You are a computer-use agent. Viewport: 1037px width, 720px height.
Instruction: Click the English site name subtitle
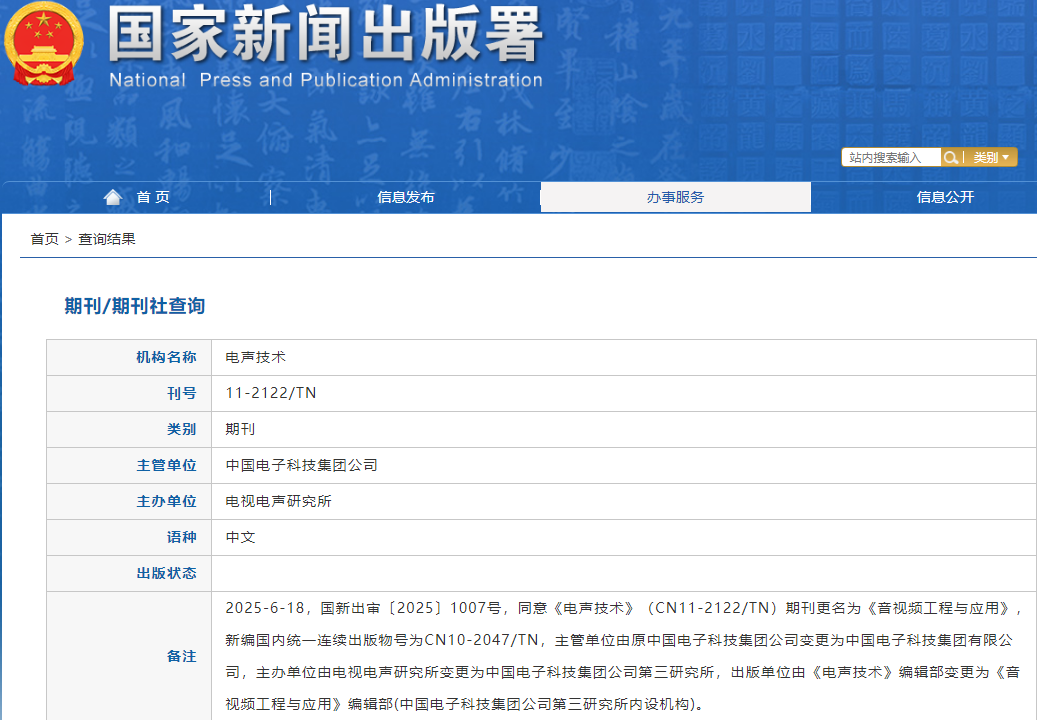point(325,80)
